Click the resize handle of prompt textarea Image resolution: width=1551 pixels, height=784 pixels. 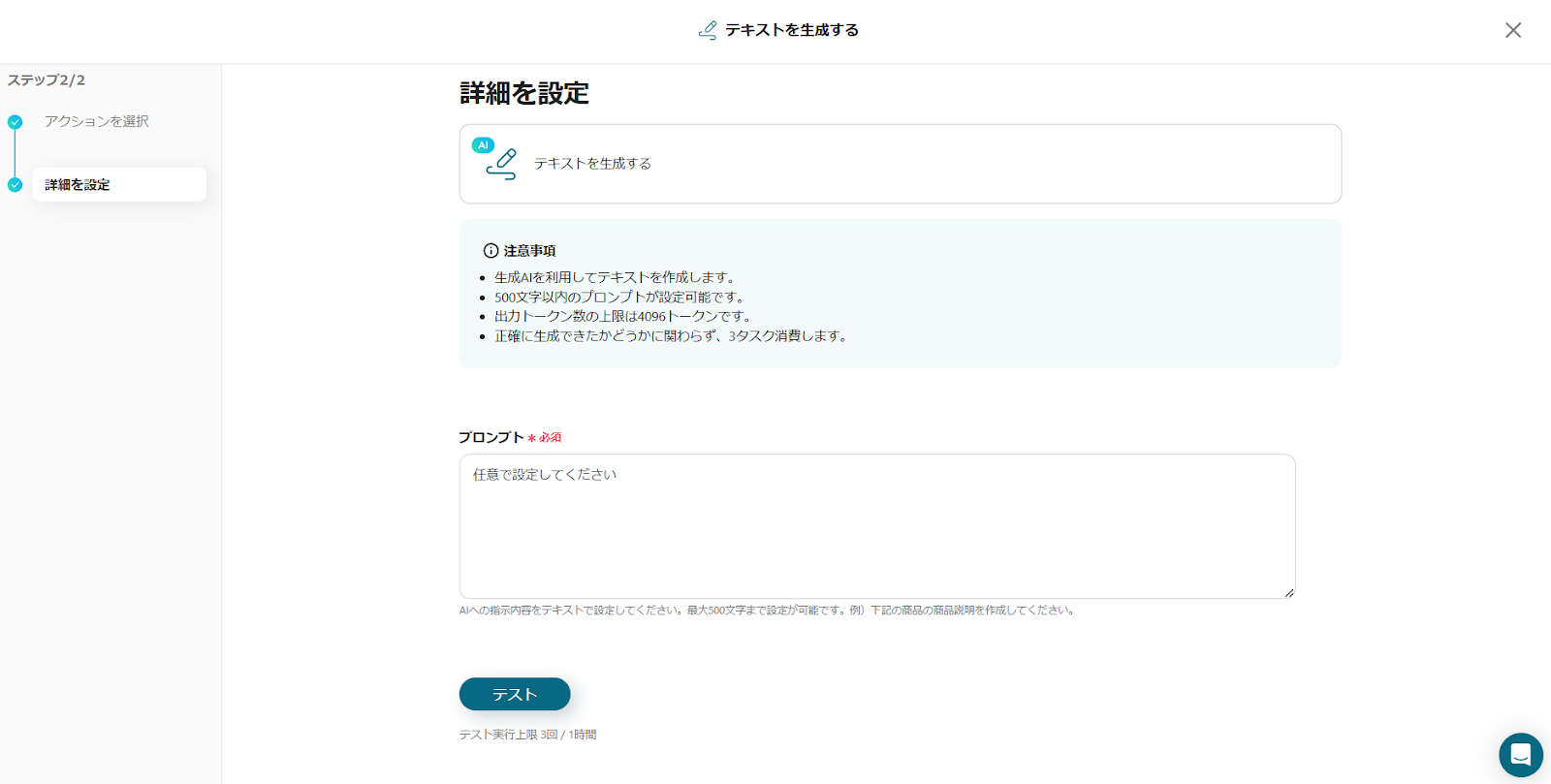(x=1289, y=592)
